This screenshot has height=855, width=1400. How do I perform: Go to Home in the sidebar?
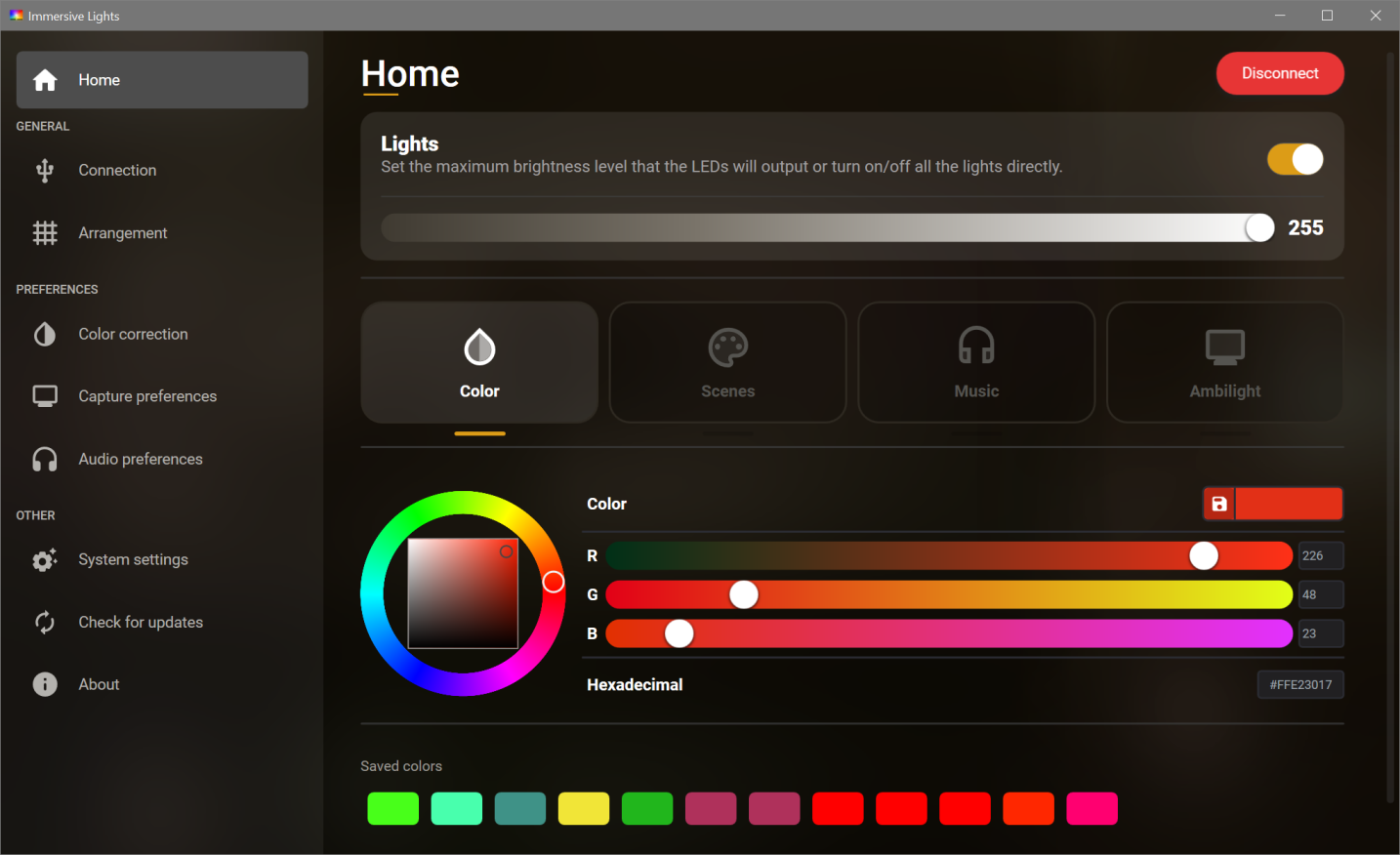click(162, 80)
